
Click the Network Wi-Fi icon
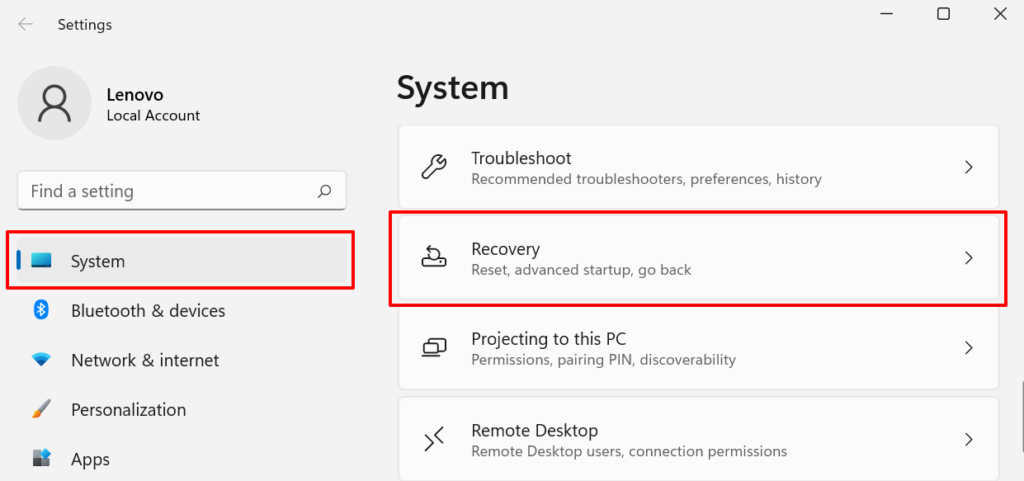(41, 360)
